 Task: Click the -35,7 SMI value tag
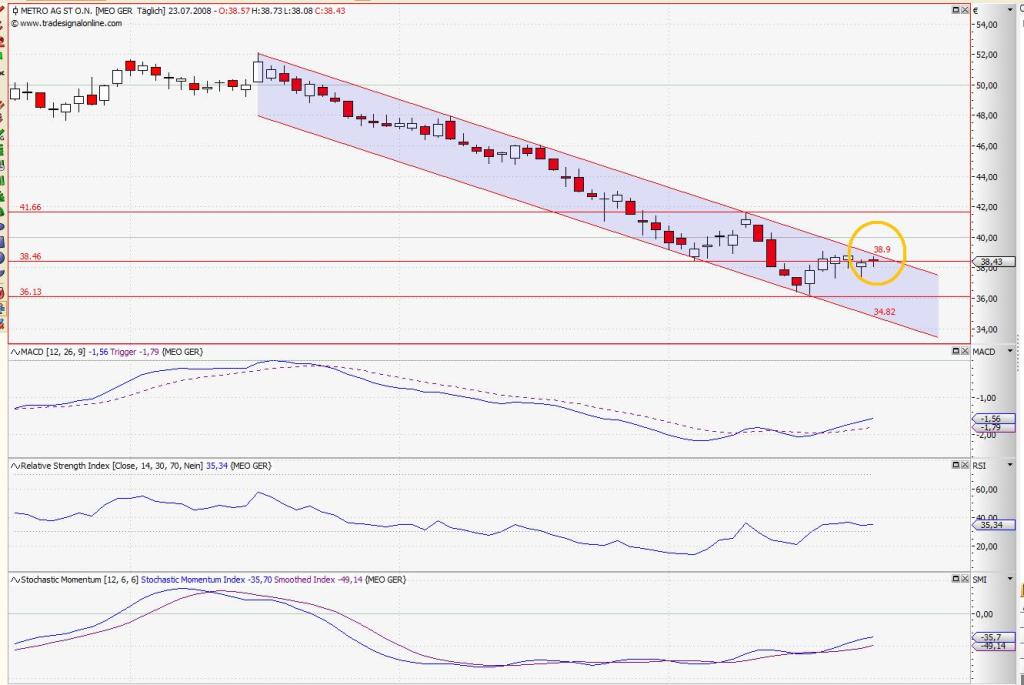coord(993,637)
